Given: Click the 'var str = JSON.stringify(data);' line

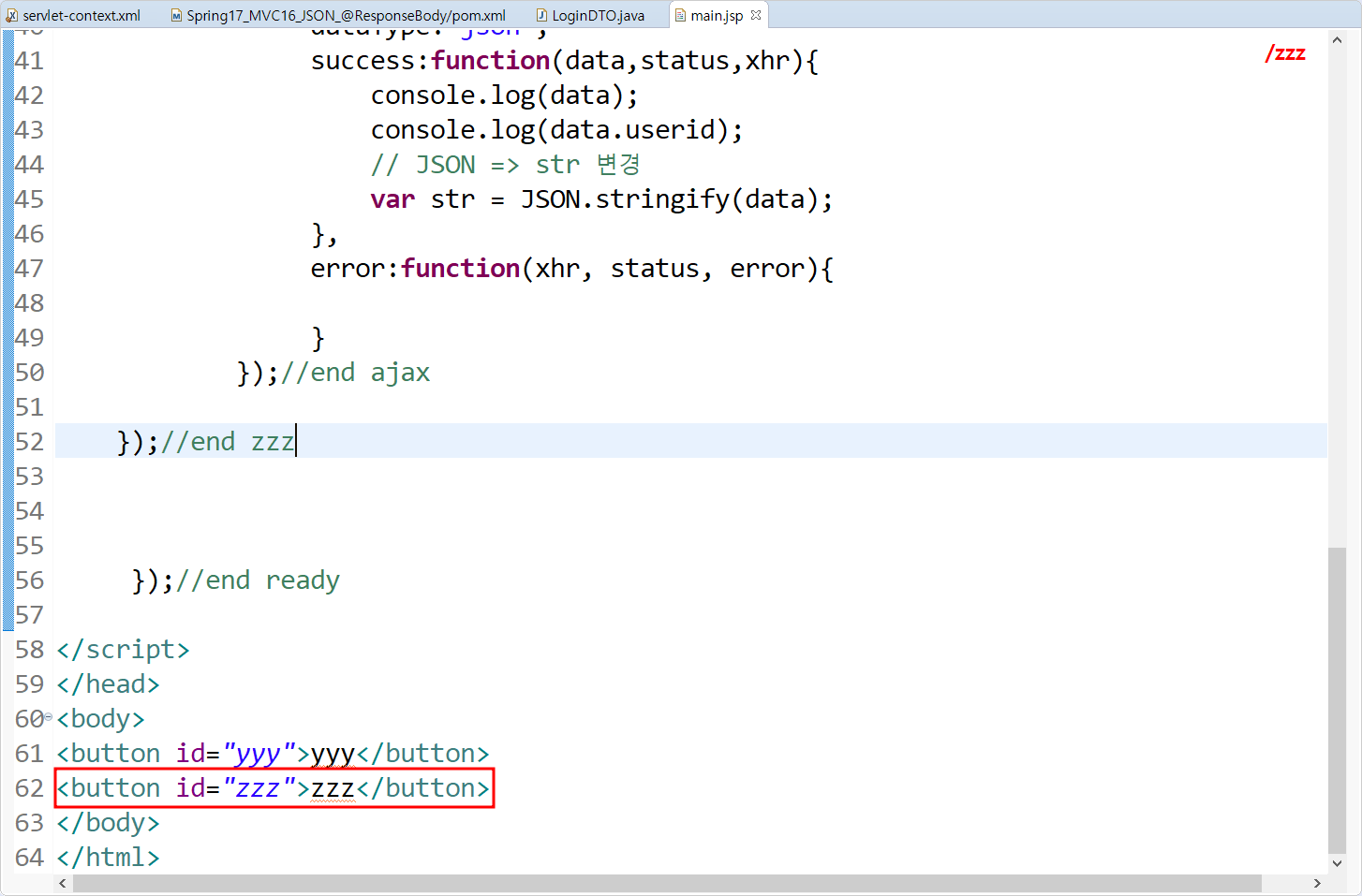Looking at the screenshot, I should [x=601, y=199].
